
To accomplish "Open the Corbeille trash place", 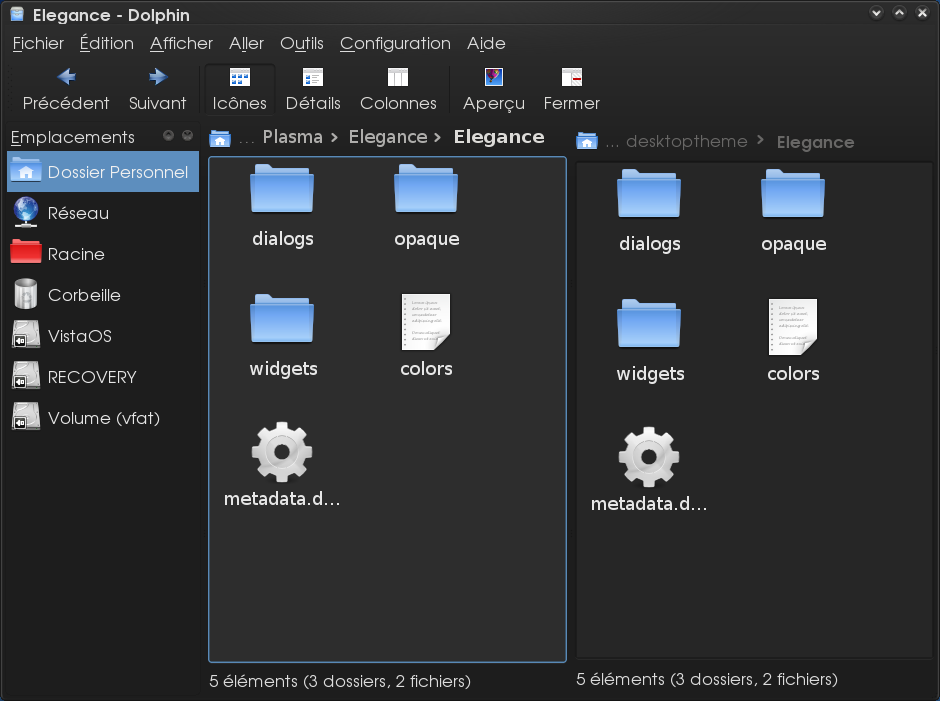I will pos(103,295).
